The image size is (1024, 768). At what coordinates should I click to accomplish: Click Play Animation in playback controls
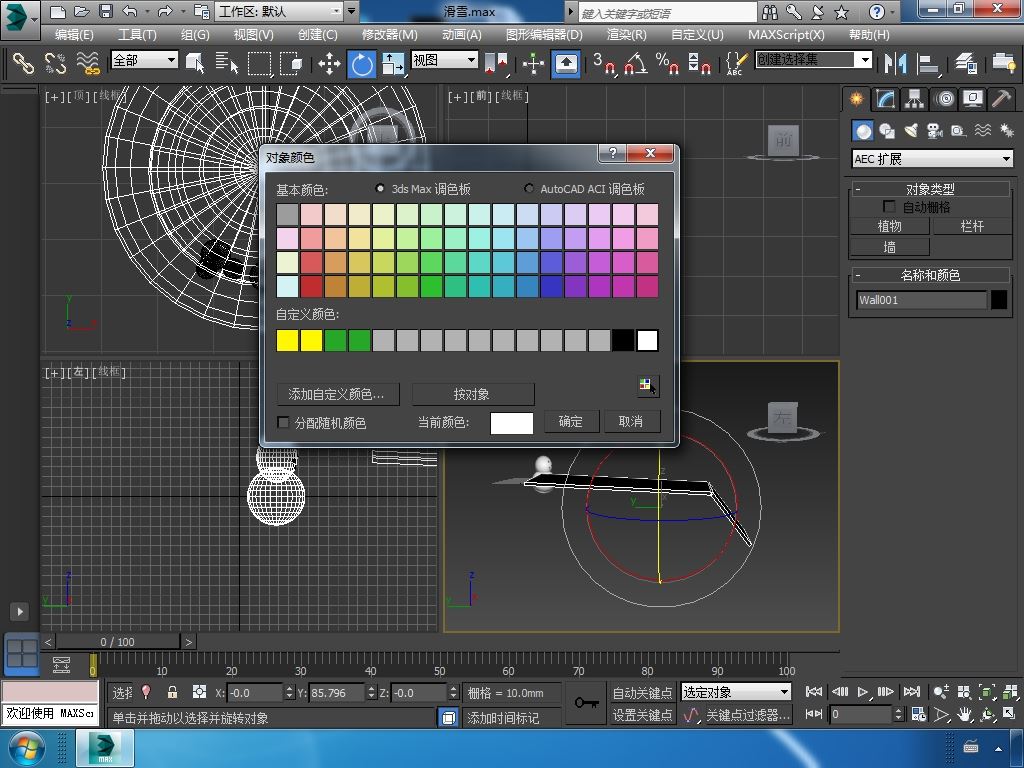click(863, 692)
